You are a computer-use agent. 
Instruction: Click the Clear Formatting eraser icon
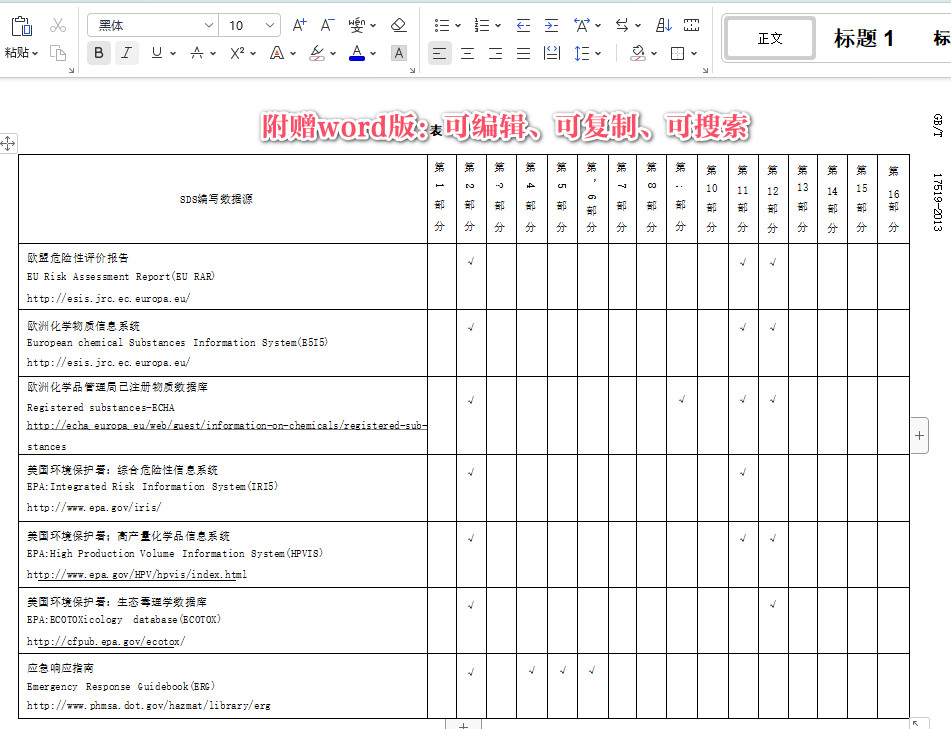click(398, 24)
